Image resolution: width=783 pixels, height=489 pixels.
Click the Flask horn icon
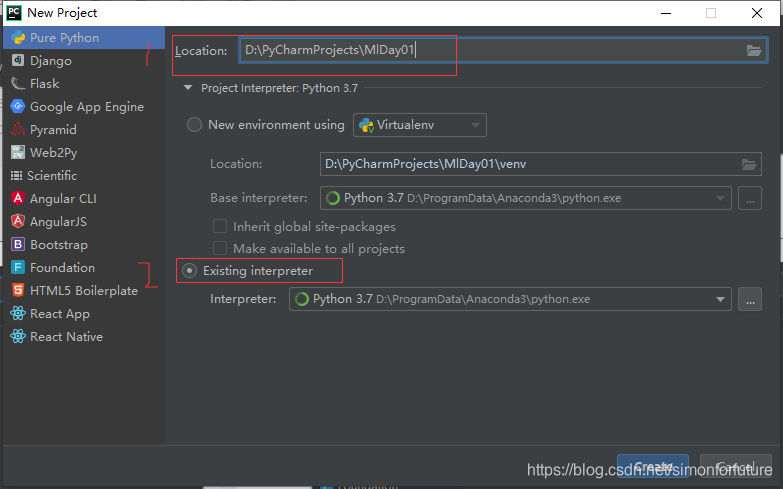[18, 83]
